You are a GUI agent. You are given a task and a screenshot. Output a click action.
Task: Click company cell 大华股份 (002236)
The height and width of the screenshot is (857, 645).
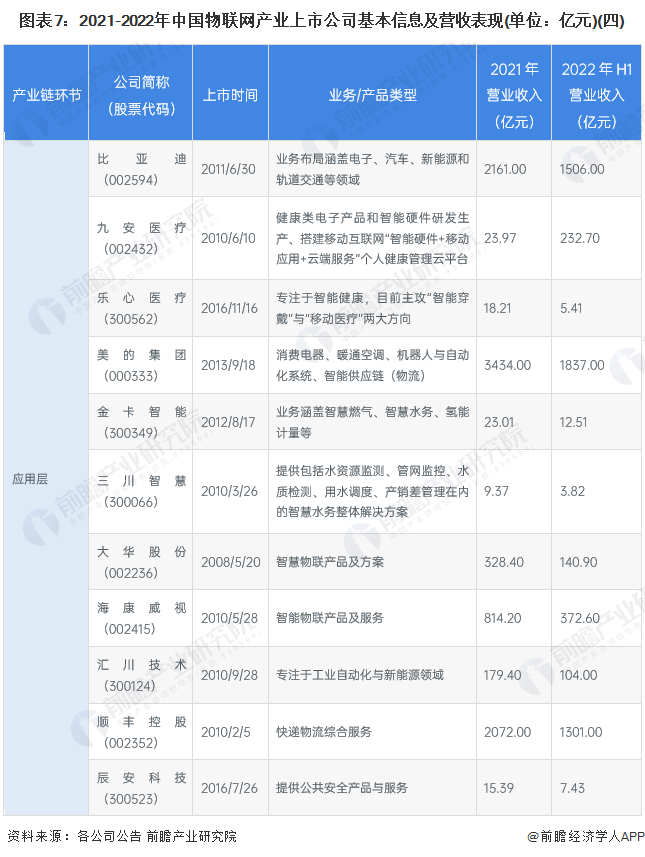tap(141, 562)
